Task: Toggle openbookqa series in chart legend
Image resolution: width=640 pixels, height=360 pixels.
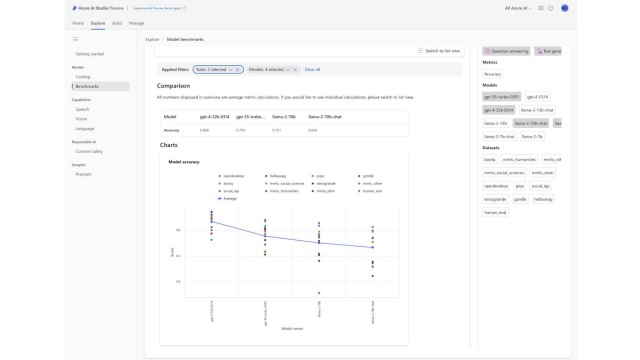Action: click(x=231, y=176)
